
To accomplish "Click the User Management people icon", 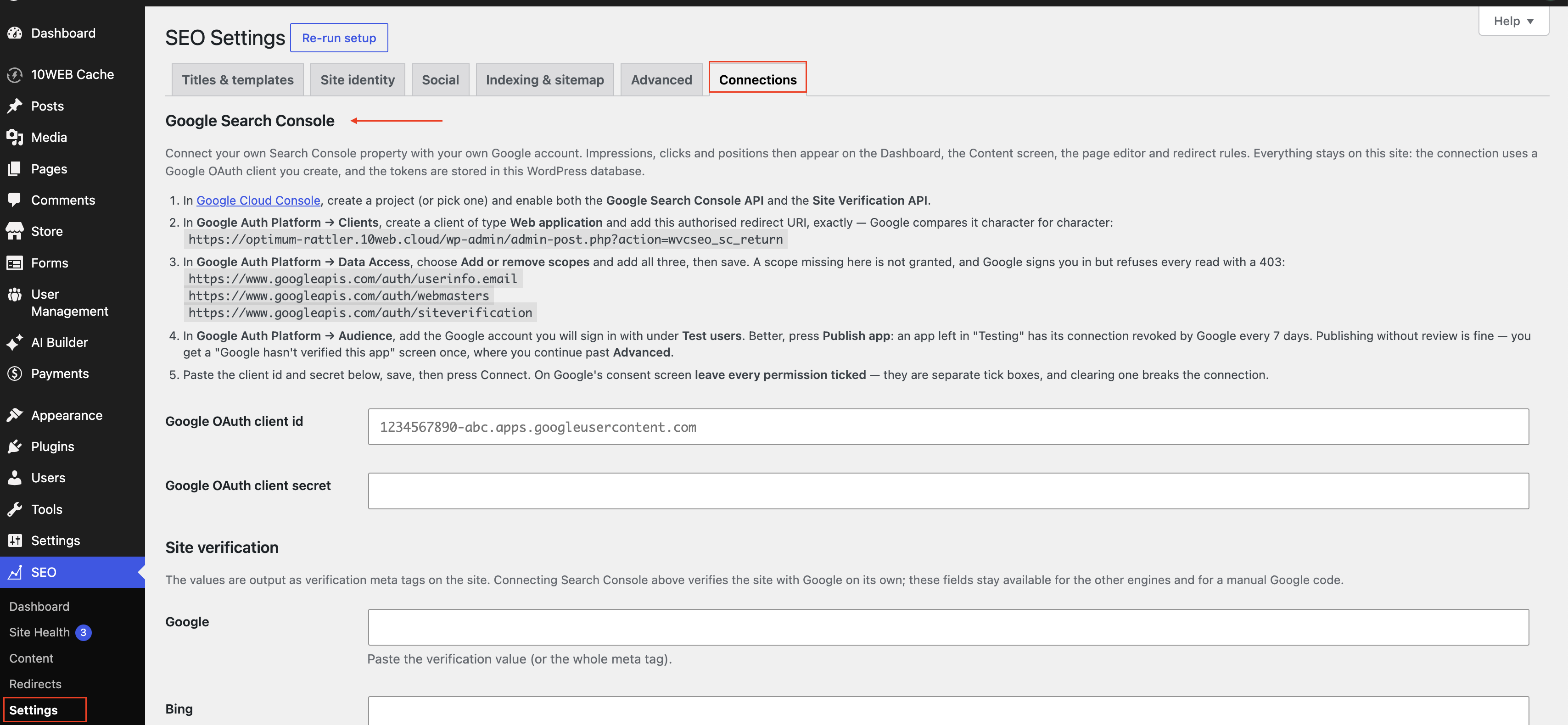I will click(x=15, y=295).
